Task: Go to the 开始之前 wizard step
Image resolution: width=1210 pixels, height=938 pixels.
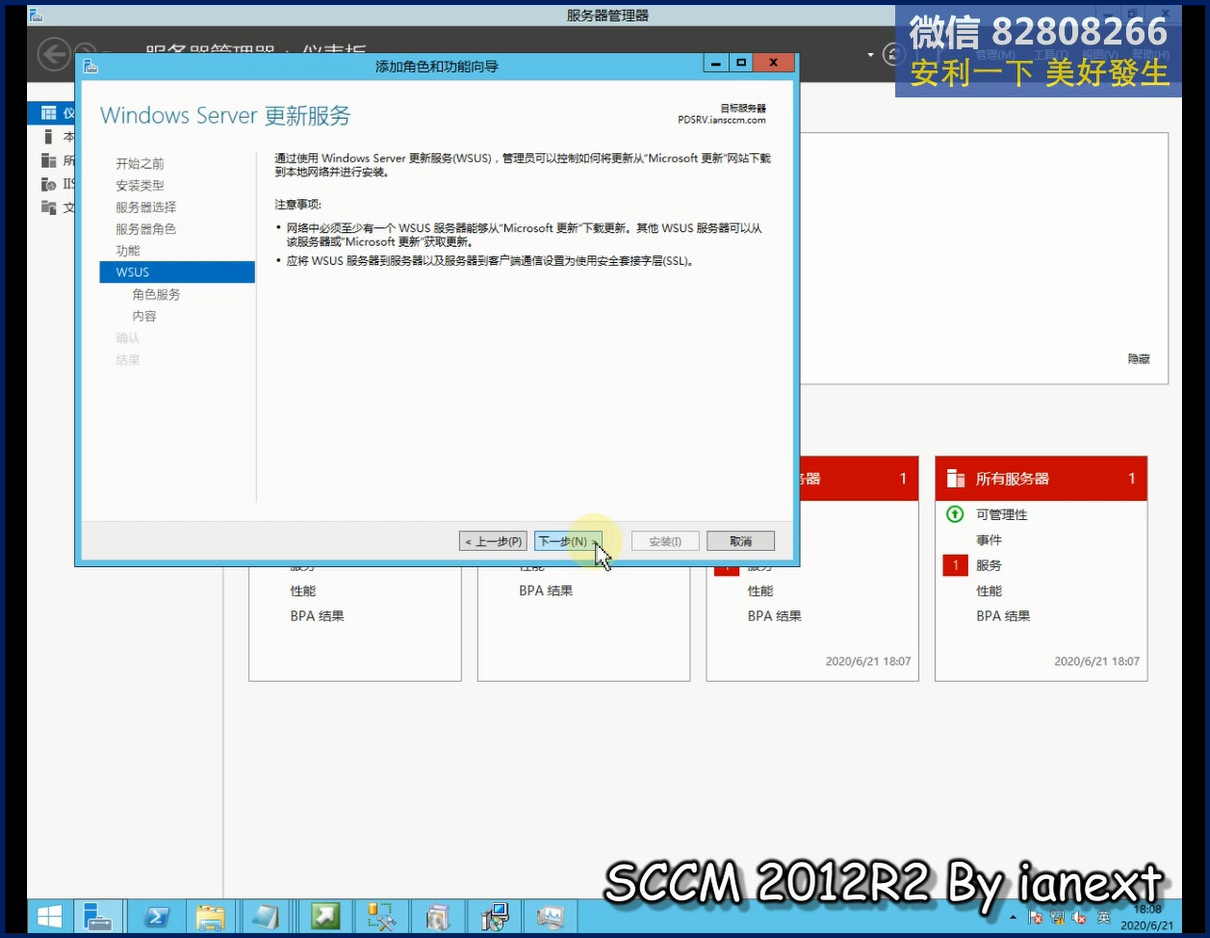Action: (140, 164)
